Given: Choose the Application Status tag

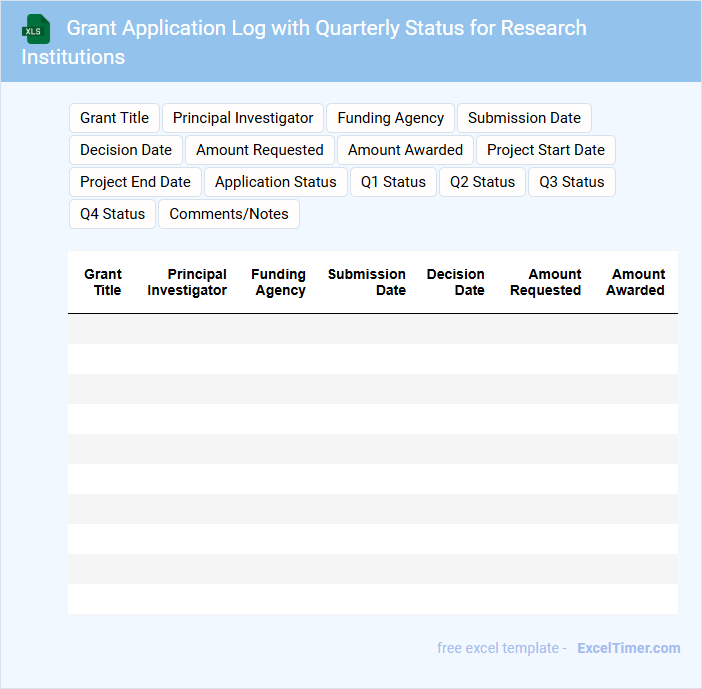Looking at the screenshot, I should point(275,182).
